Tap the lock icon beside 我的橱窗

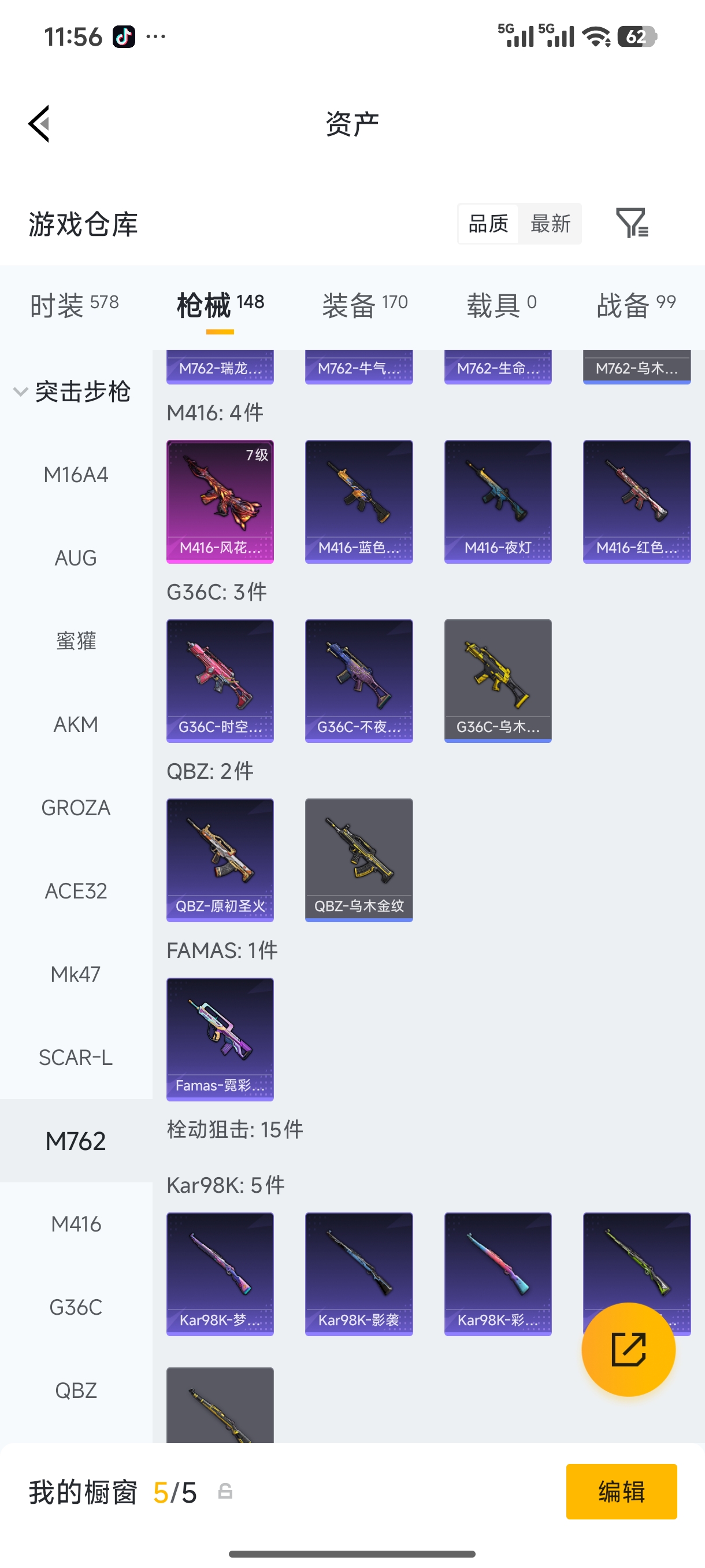pyautogui.click(x=225, y=1491)
